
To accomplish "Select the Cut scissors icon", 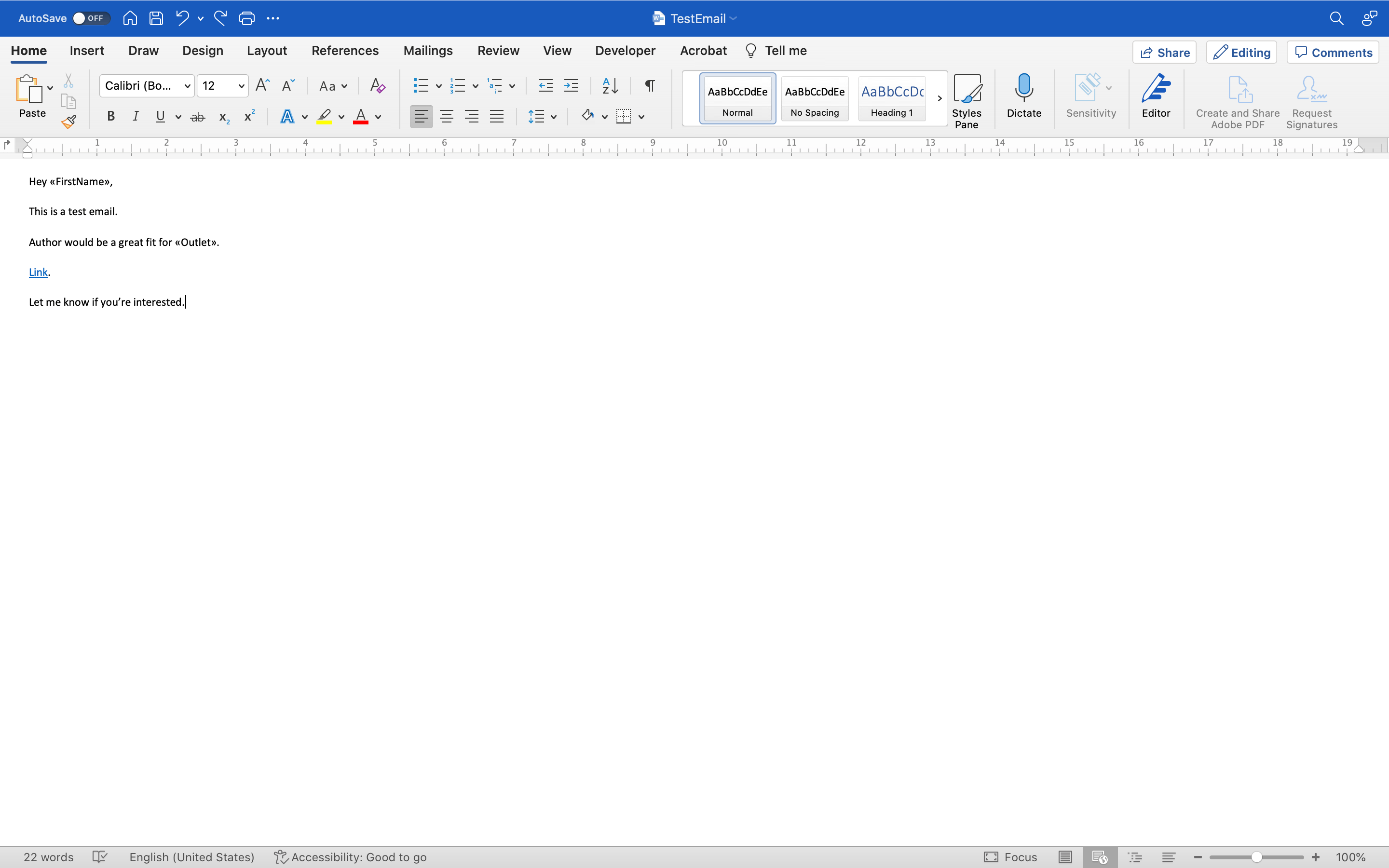I will tap(68, 81).
